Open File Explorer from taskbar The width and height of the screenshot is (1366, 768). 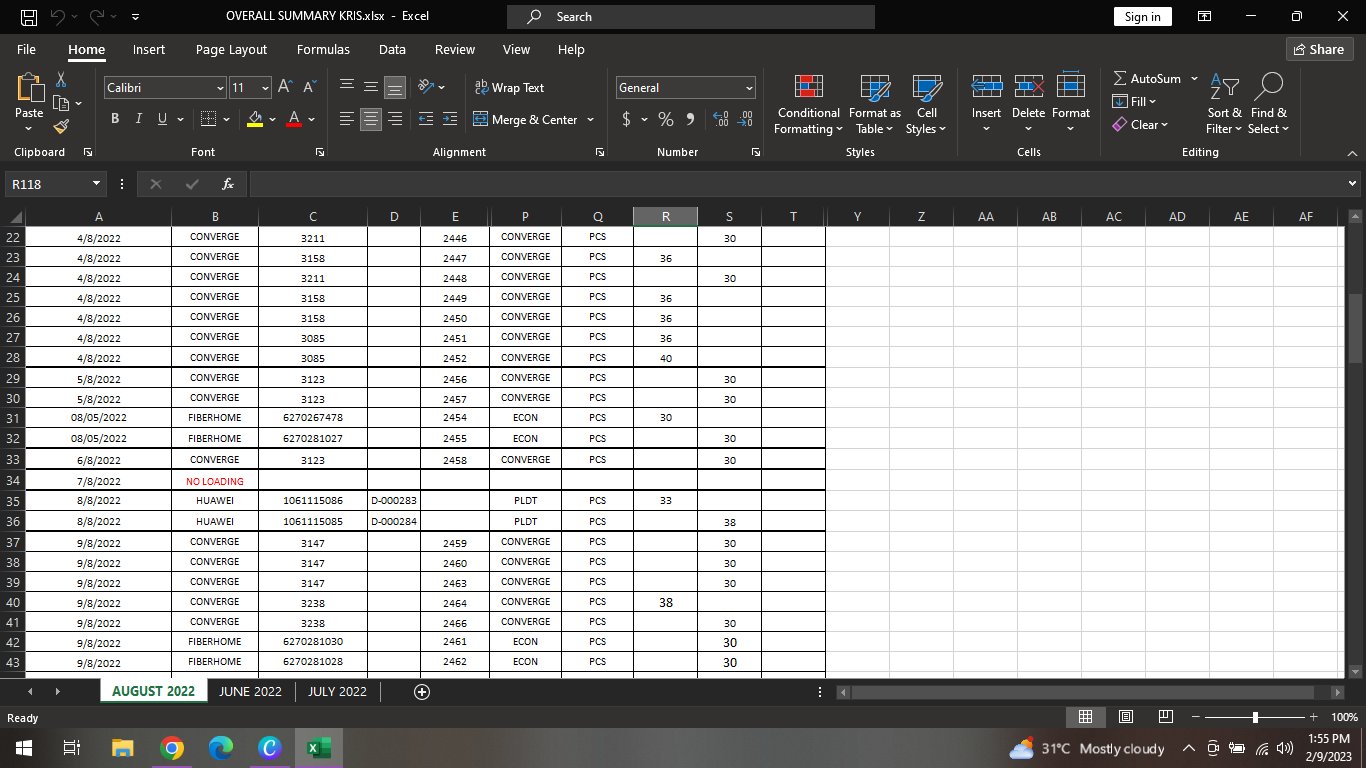(x=122, y=748)
